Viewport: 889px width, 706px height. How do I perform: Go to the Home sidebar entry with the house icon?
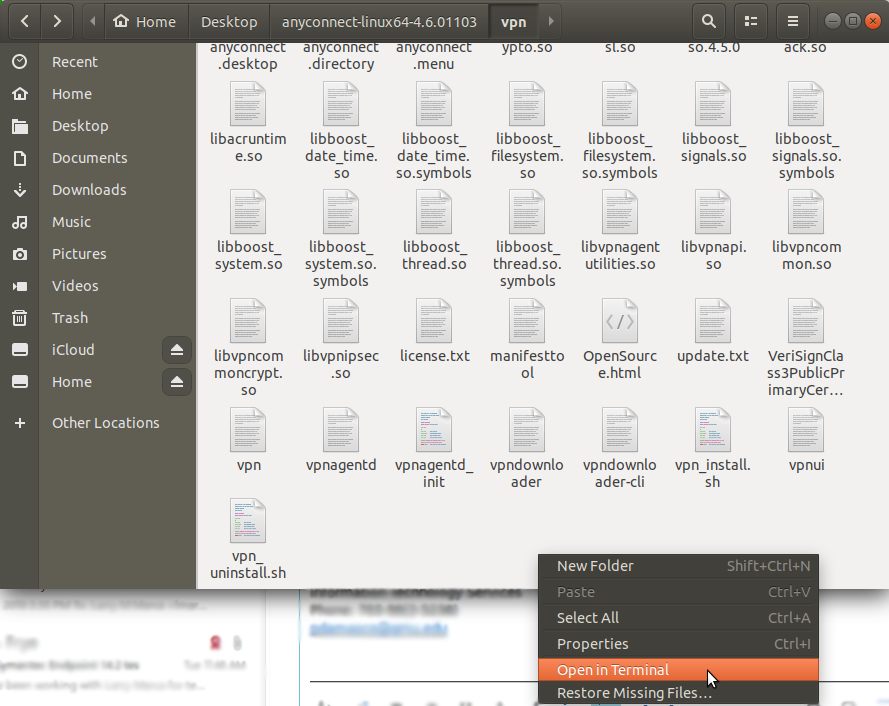98,94
